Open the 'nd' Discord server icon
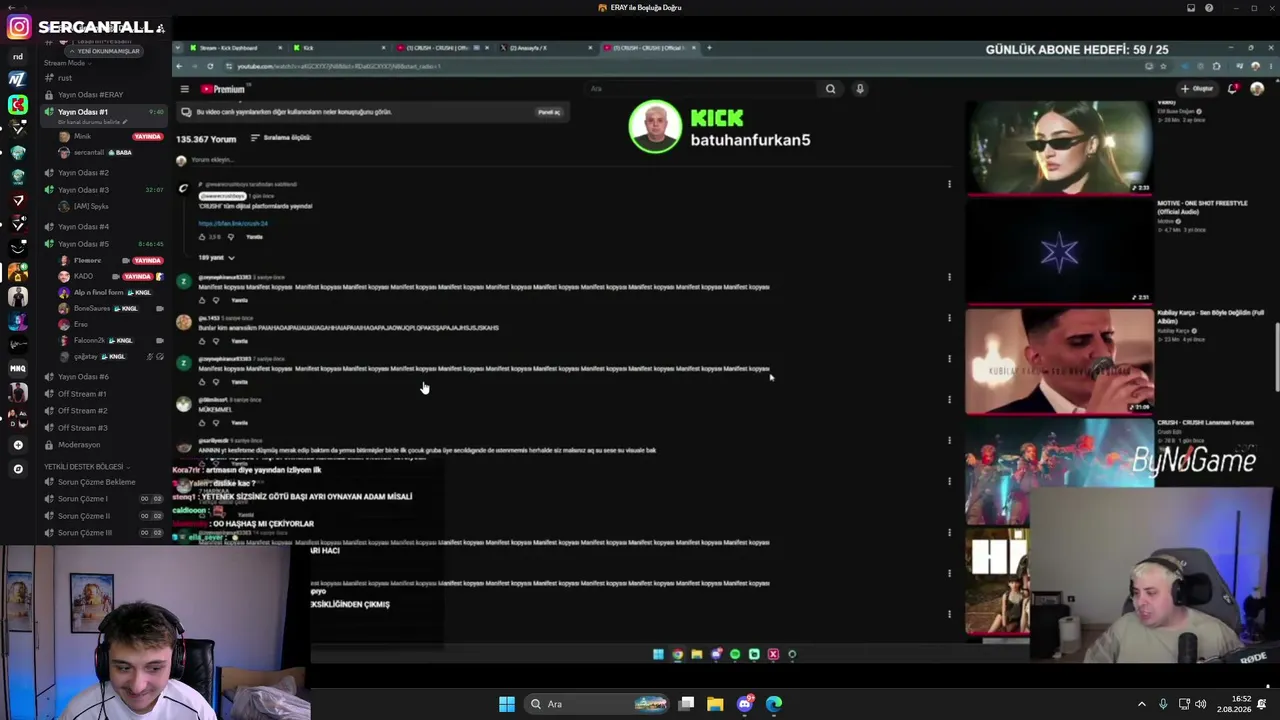The image size is (1280, 720). (18, 56)
